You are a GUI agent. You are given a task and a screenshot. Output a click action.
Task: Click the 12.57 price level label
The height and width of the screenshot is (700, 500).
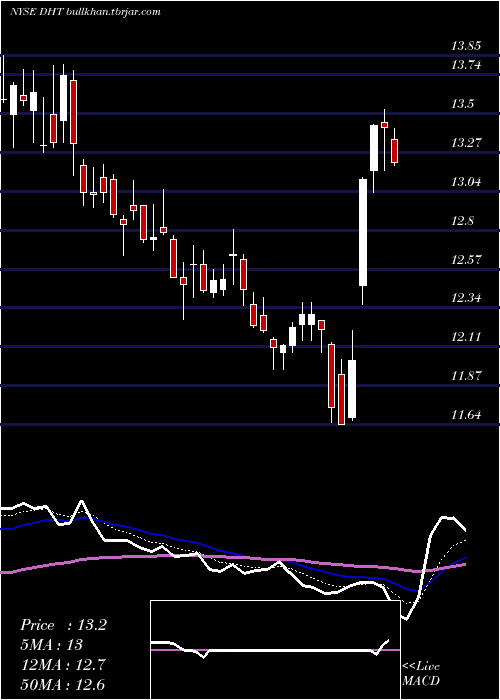[x=465, y=259]
